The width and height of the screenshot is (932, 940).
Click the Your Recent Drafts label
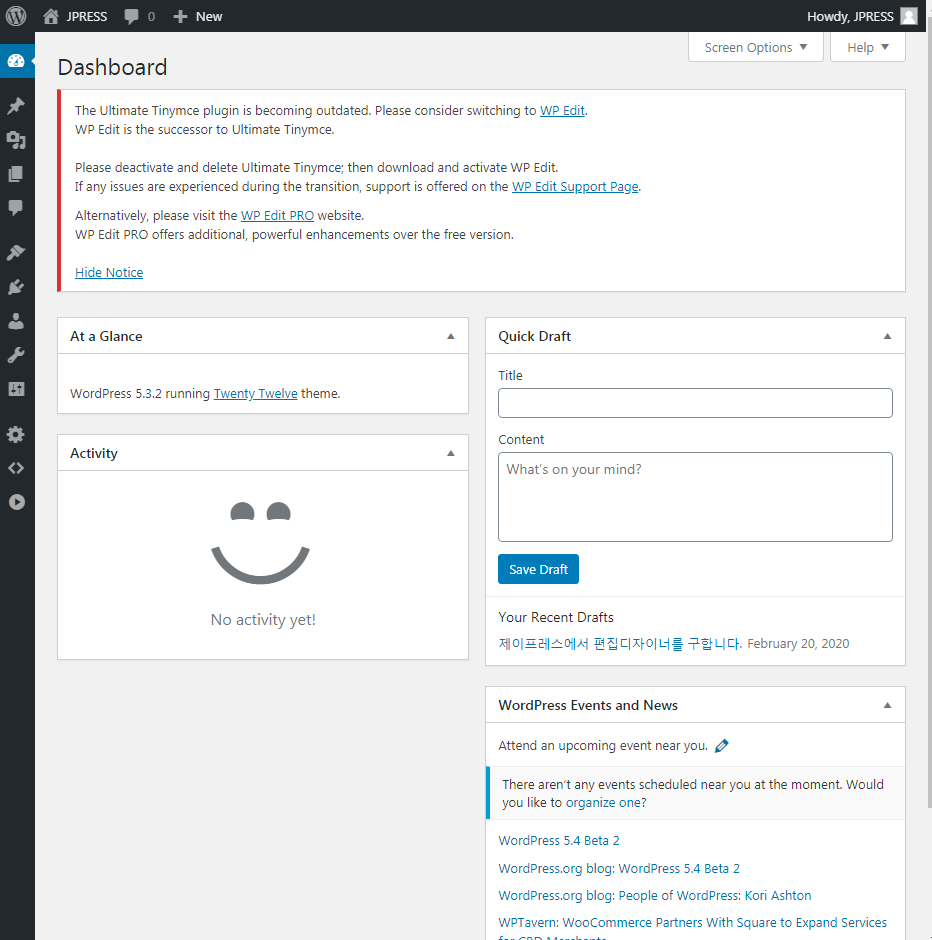coord(556,617)
